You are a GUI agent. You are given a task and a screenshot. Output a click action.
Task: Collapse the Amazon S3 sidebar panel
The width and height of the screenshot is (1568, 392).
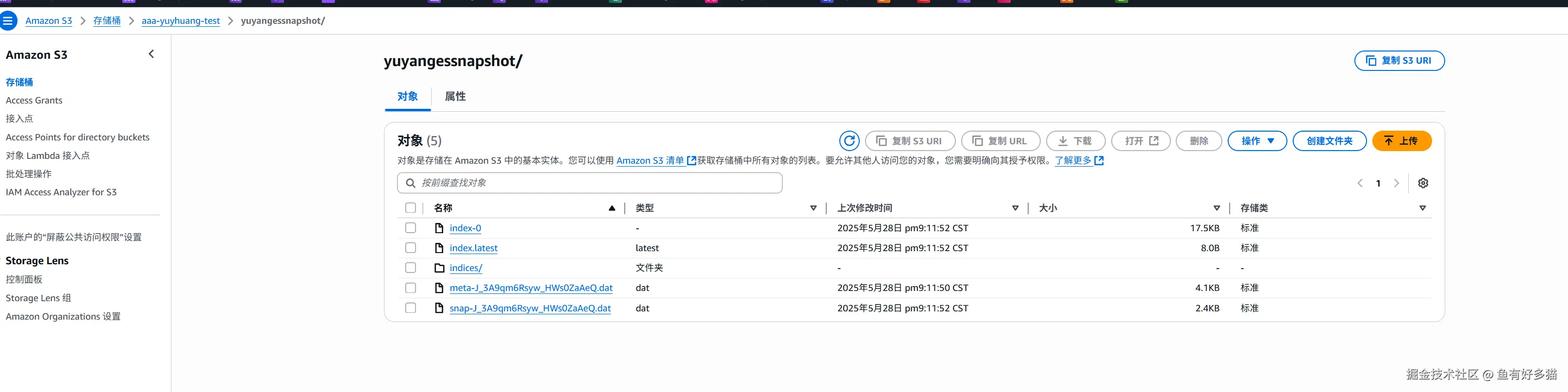click(x=151, y=54)
